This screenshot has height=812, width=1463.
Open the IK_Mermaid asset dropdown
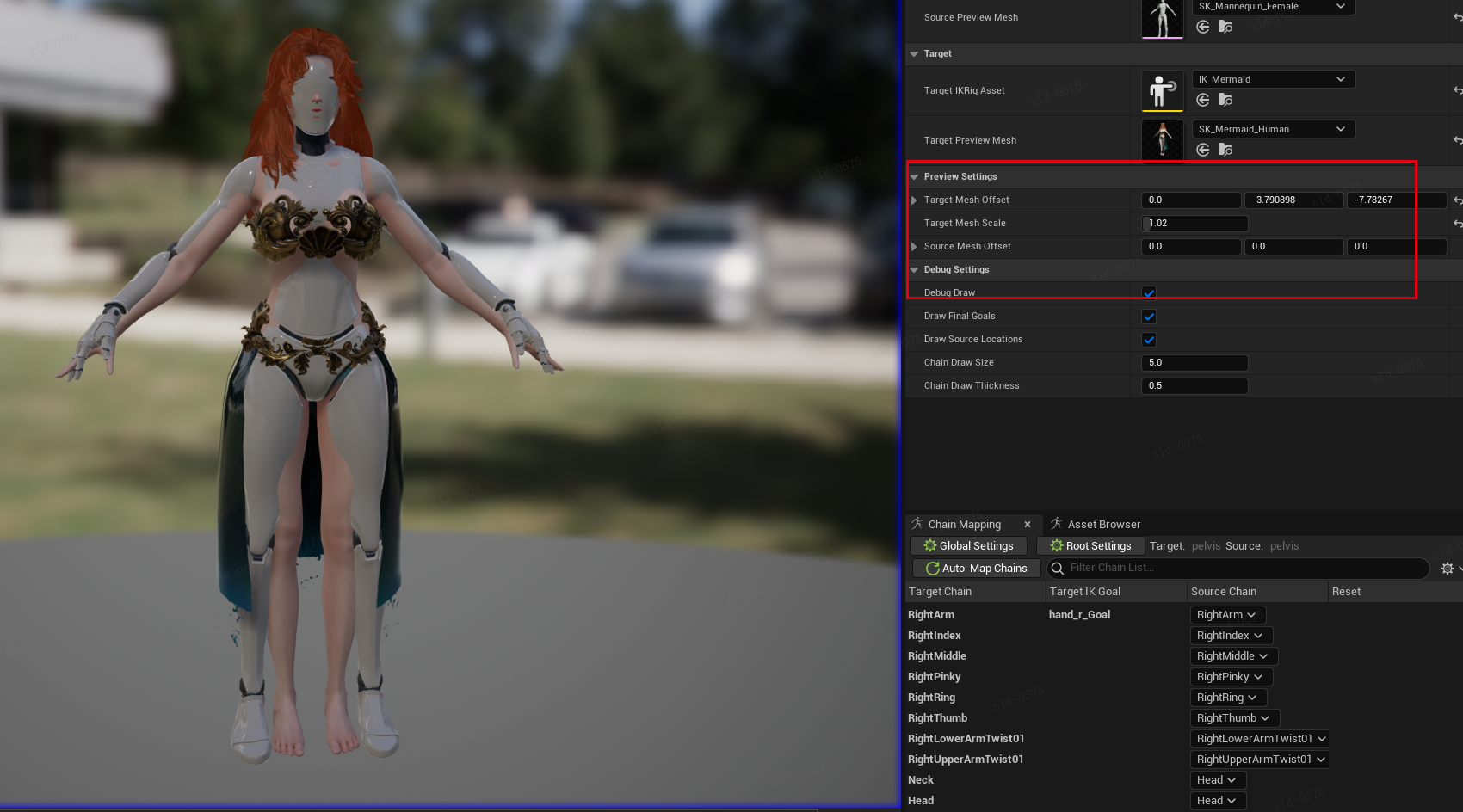tap(1274, 79)
